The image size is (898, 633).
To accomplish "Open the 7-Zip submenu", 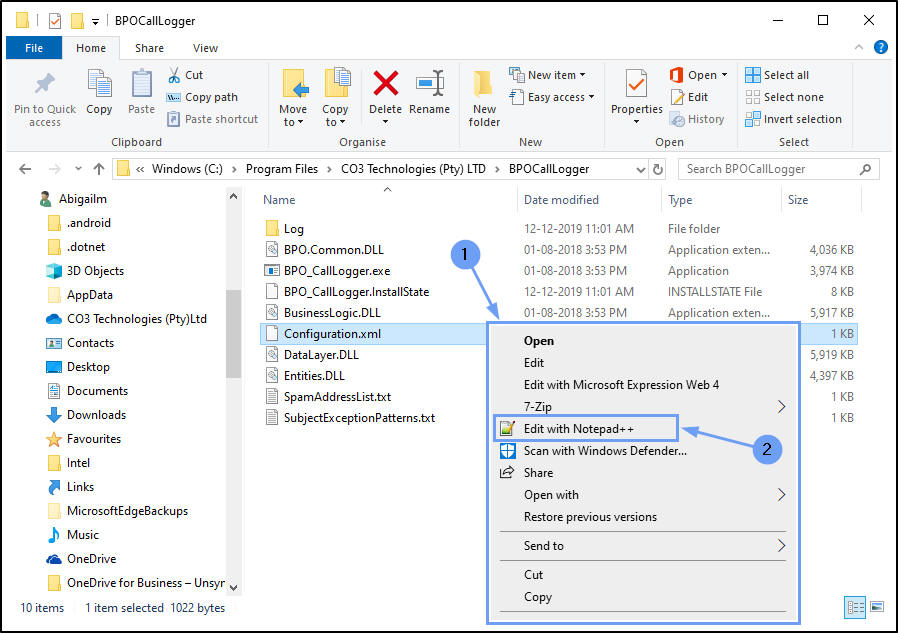I will (641, 407).
